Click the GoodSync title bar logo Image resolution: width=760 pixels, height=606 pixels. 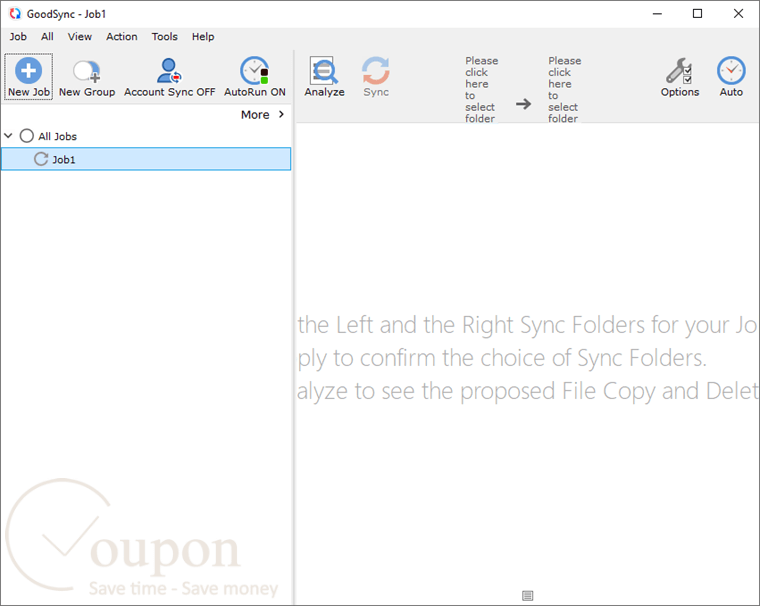pyautogui.click(x=15, y=14)
